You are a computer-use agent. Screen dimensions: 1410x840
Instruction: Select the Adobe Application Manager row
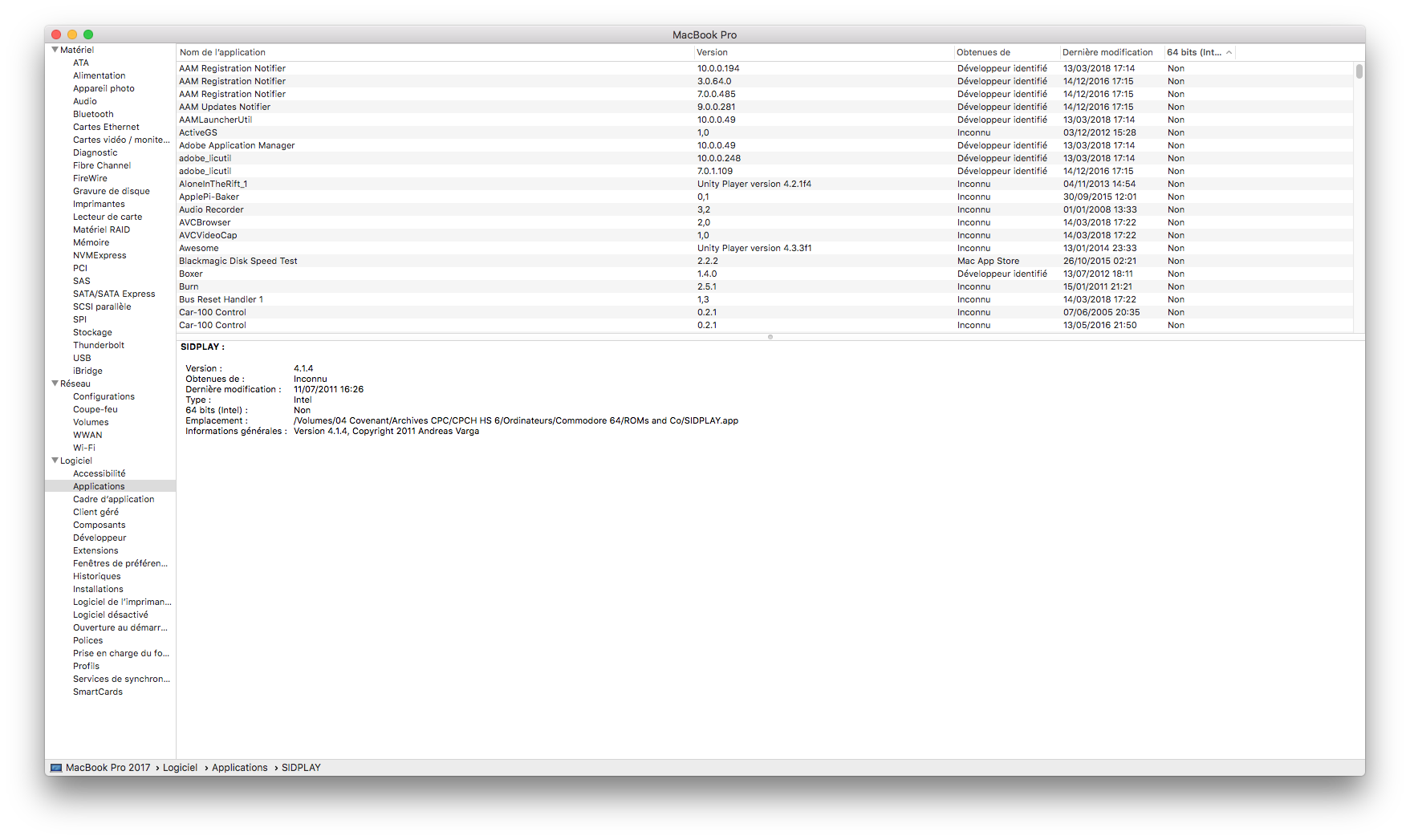click(237, 145)
